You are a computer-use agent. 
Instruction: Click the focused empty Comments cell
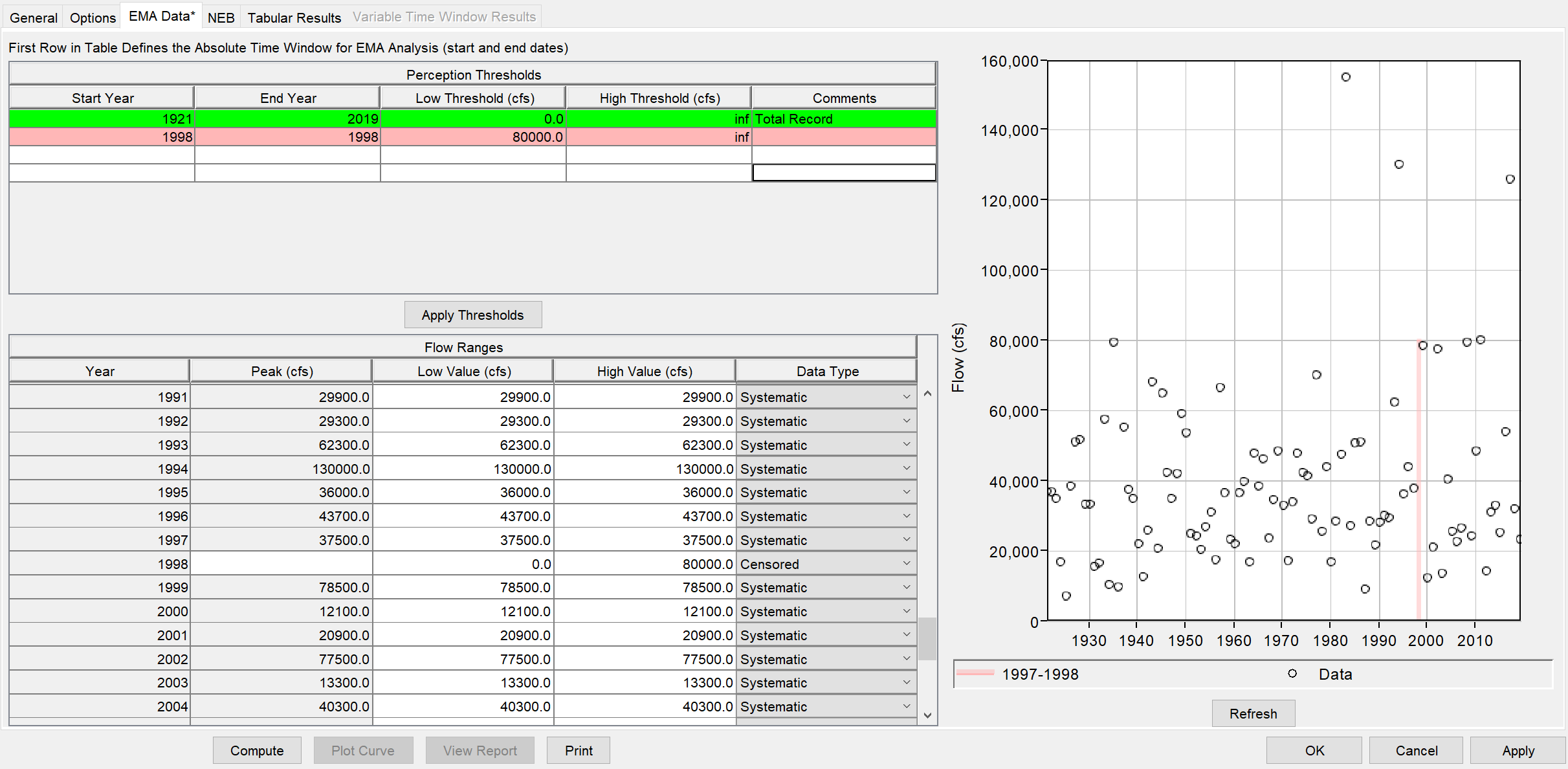844,172
